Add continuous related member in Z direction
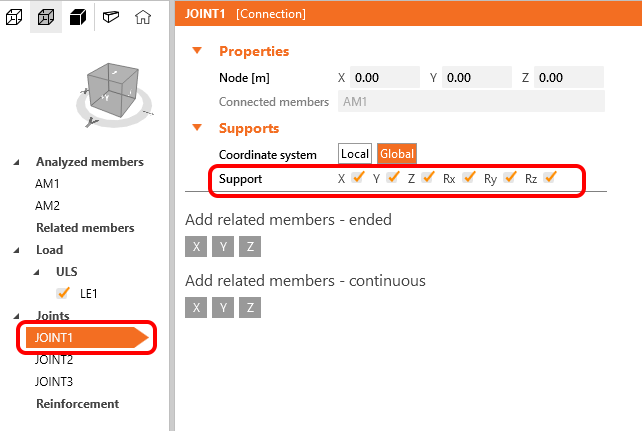This screenshot has width=642, height=431. pyautogui.click(x=250, y=307)
